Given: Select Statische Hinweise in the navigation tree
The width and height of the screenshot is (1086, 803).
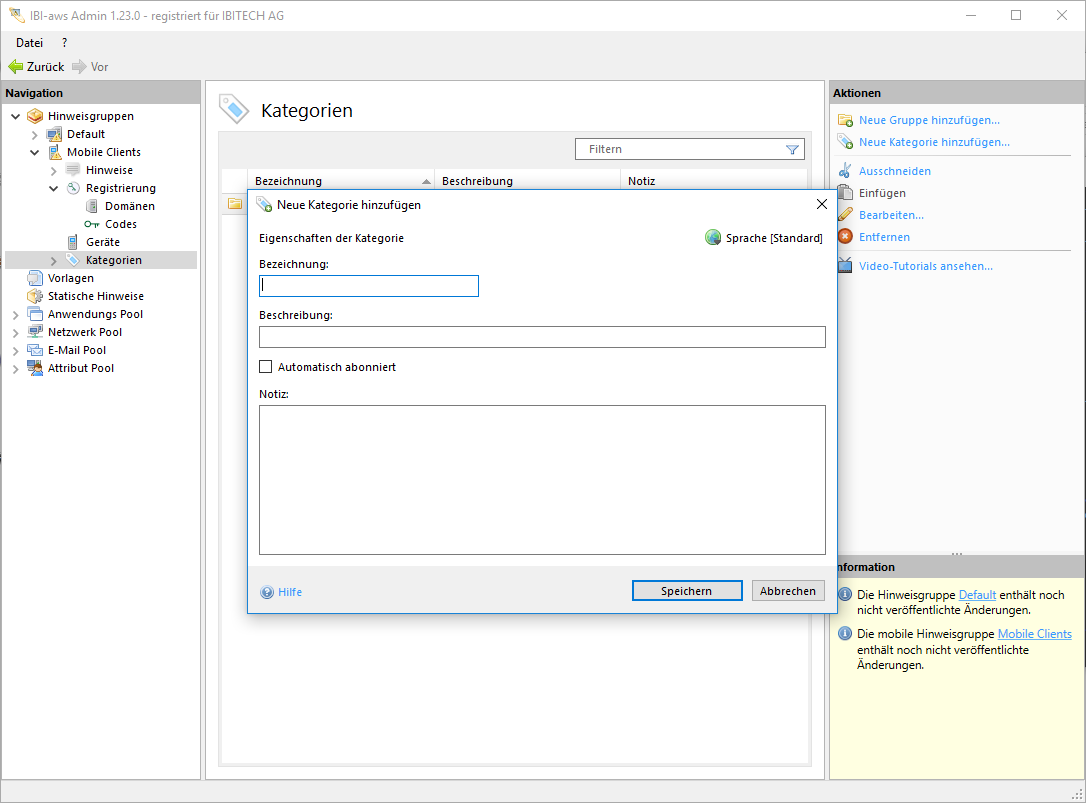Looking at the screenshot, I should click(x=95, y=296).
